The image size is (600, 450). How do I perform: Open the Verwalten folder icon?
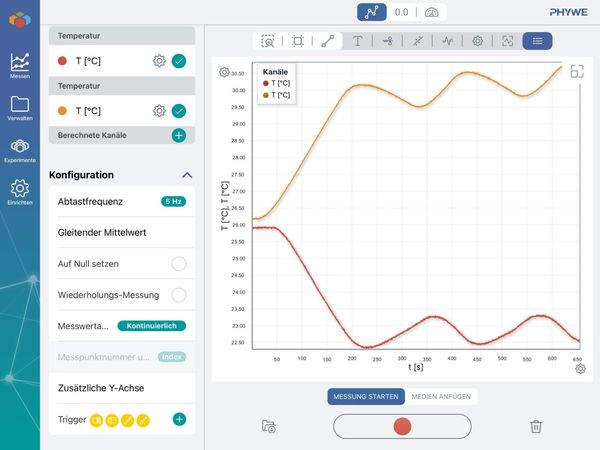[x=20, y=108]
